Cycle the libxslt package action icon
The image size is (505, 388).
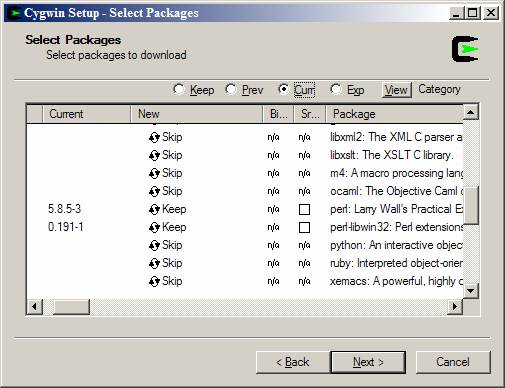click(154, 155)
